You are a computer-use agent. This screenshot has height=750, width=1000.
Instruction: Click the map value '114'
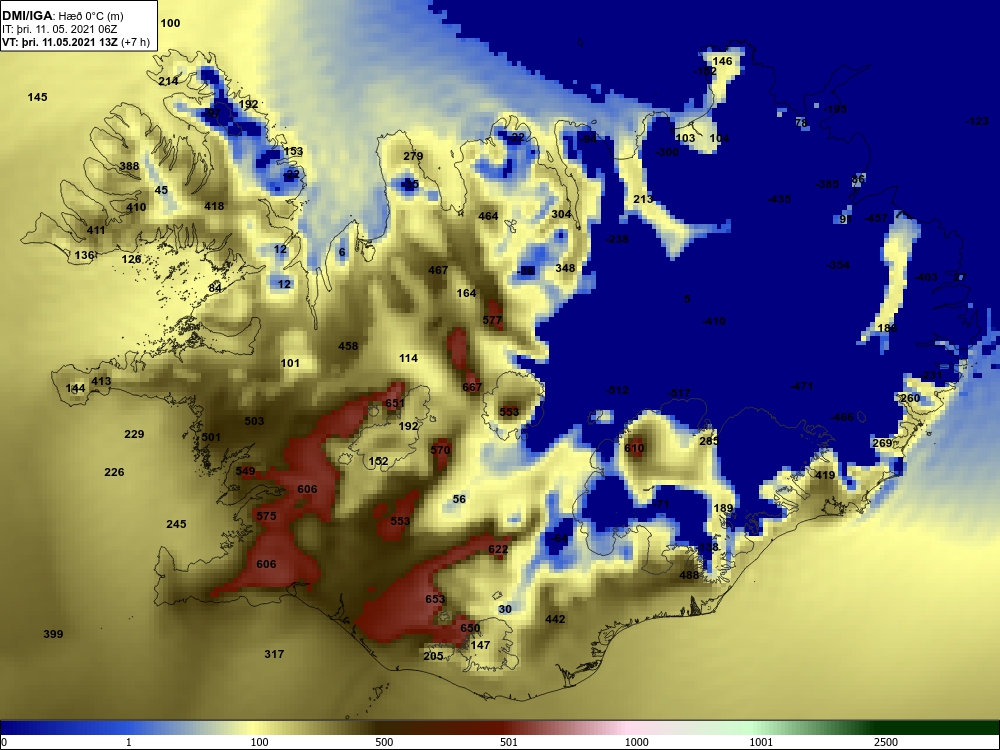click(409, 358)
